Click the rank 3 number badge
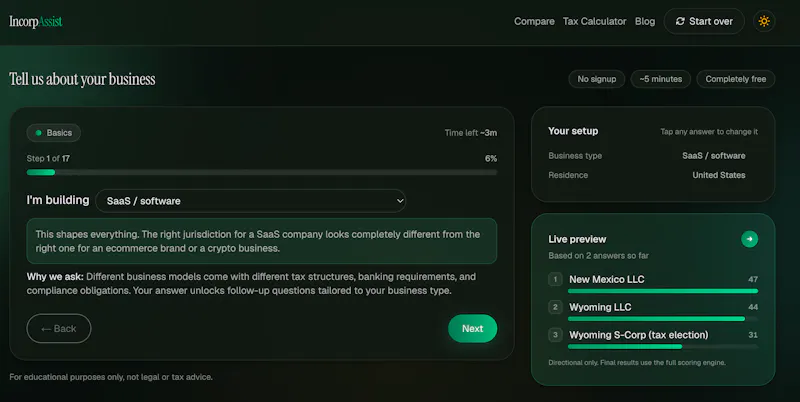Screen dimensions: 800x402 pyautogui.click(x=555, y=335)
